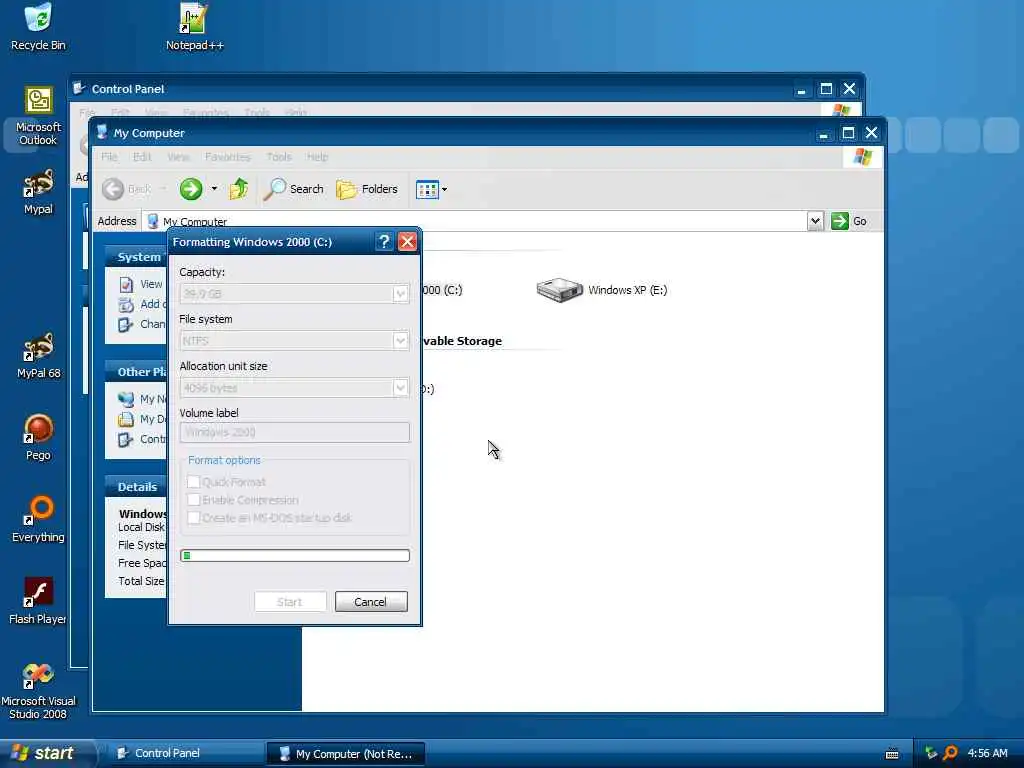
Task: Click the orange search tray icon
Action: [950, 753]
